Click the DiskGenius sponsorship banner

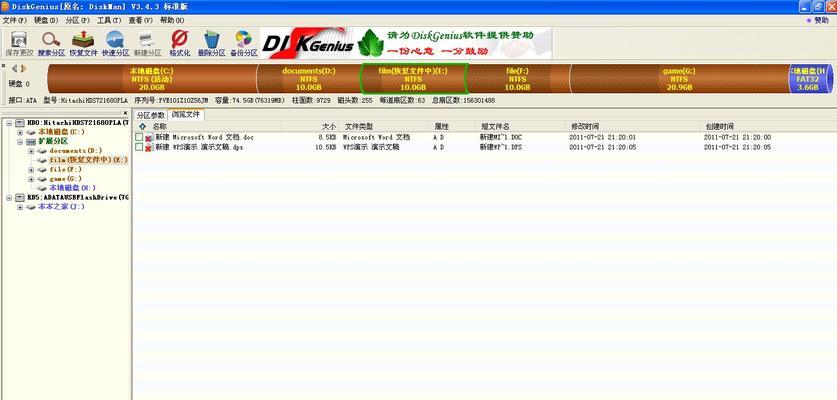[406, 43]
